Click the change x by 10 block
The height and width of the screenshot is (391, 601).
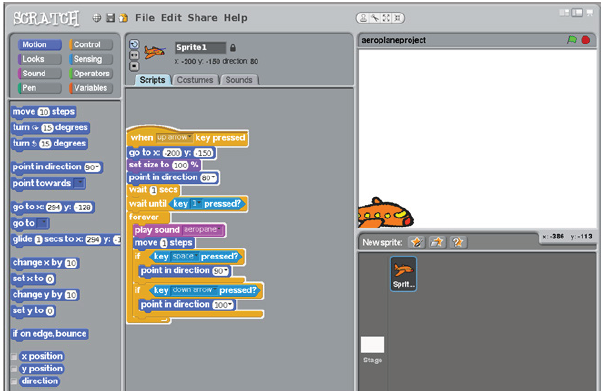click(x=45, y=263)
